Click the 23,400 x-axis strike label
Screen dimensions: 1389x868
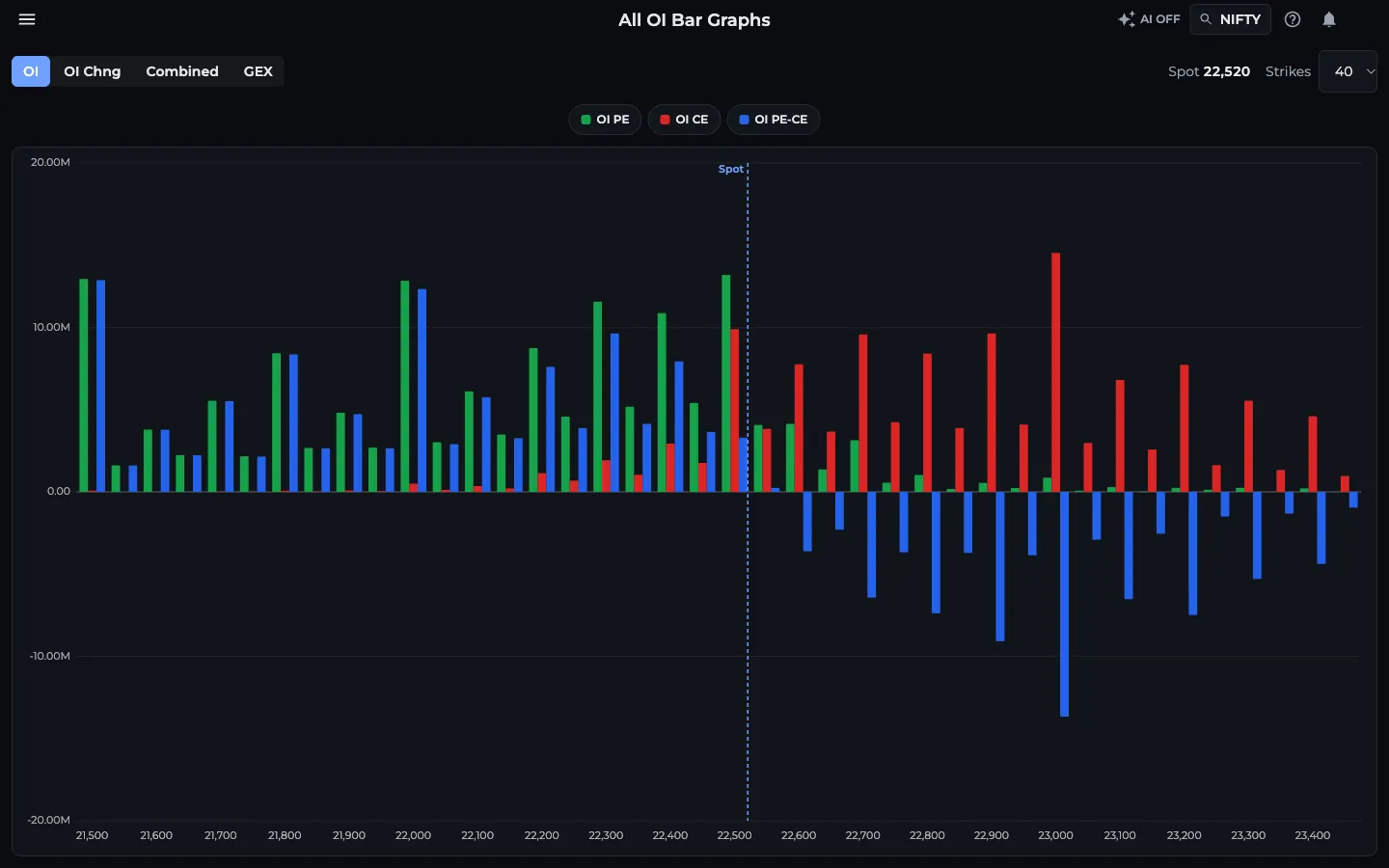1312,835
